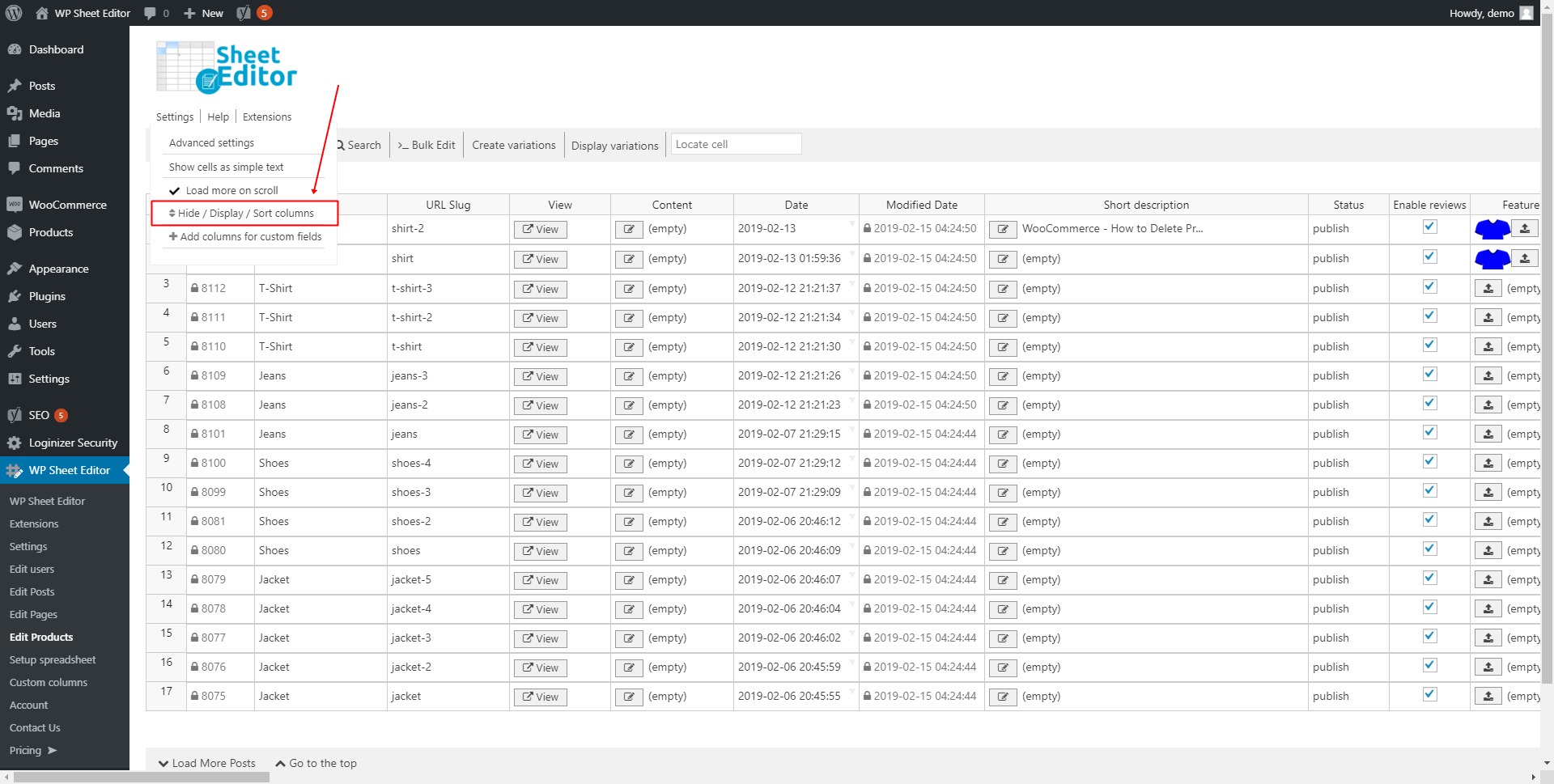Click the WordPress logo in admin bar

(x=14, y=13)
